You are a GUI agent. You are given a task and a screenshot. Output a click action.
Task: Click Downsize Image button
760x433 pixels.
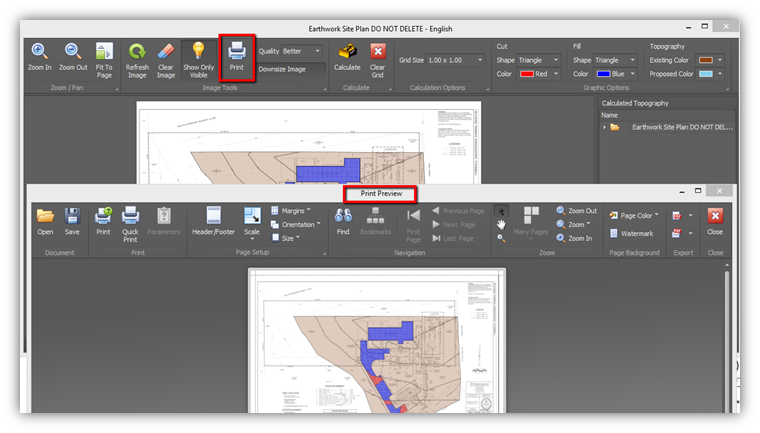pyautogui.click(x=290, y=69)
